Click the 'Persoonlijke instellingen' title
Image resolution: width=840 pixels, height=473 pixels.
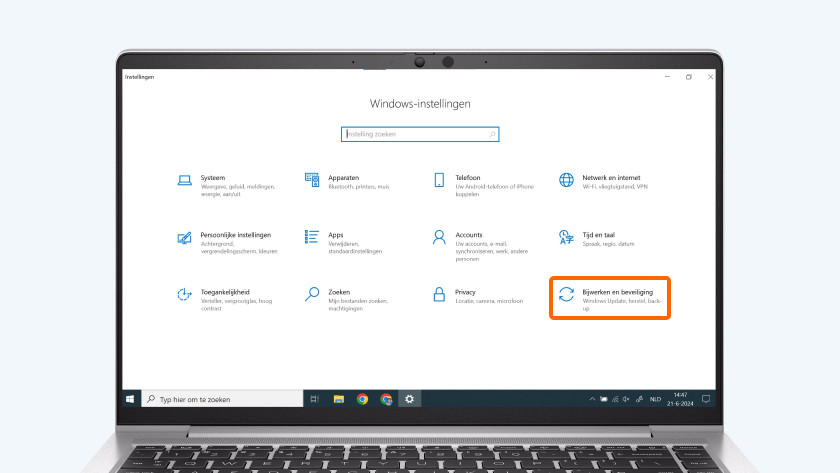point(236,235)
